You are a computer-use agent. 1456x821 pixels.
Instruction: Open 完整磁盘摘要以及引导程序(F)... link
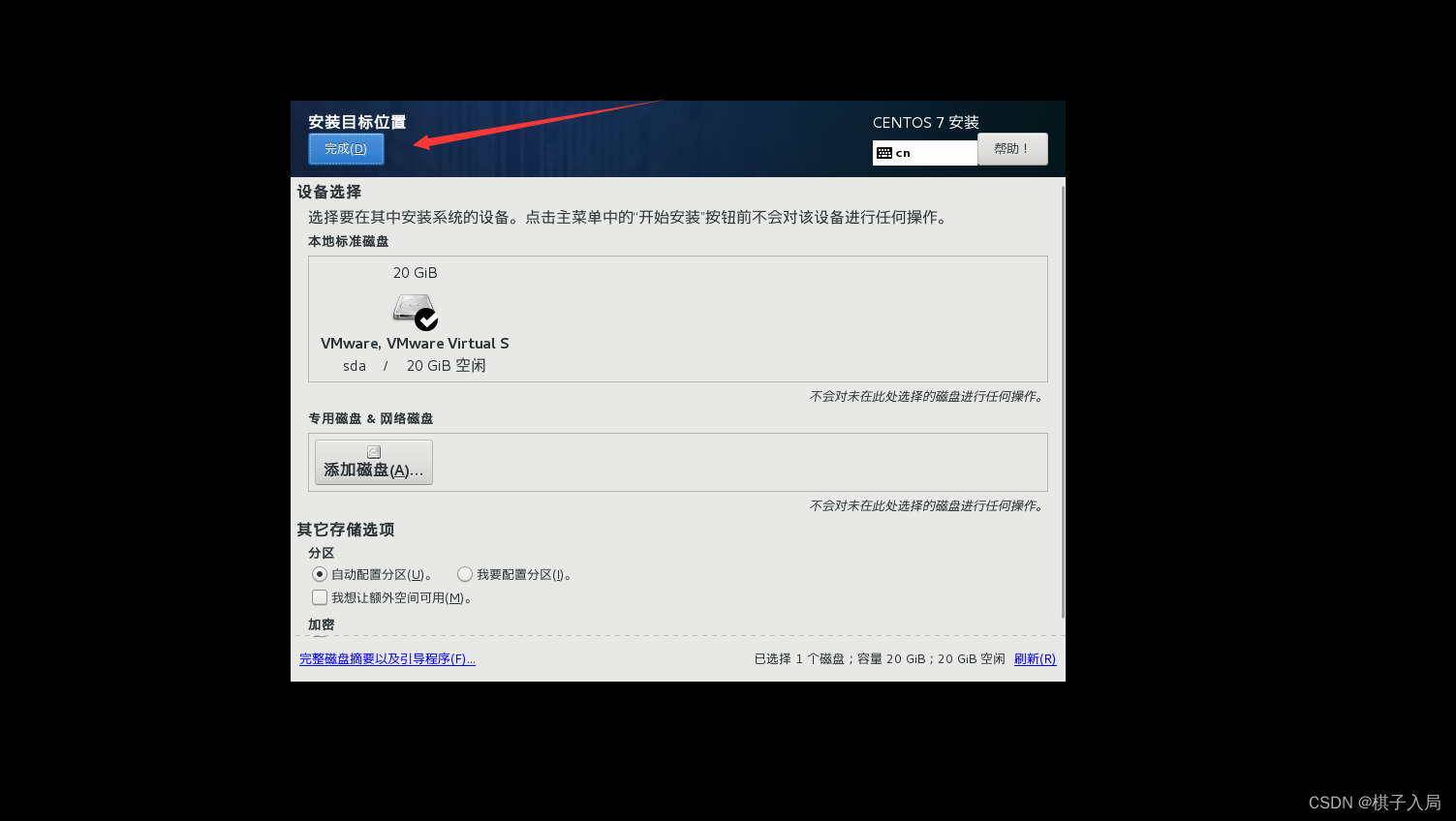coord(387,659)
